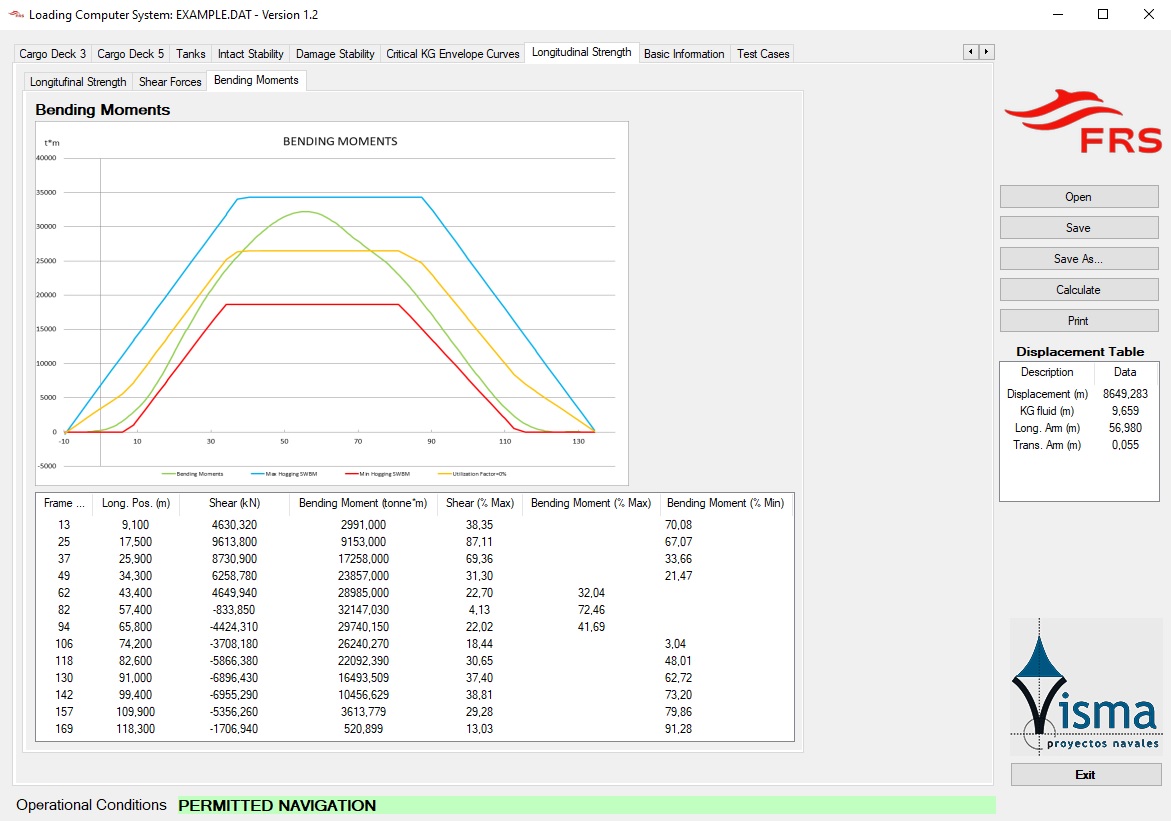
Task: Select the frame 25 row
Action: pos(414,542)
